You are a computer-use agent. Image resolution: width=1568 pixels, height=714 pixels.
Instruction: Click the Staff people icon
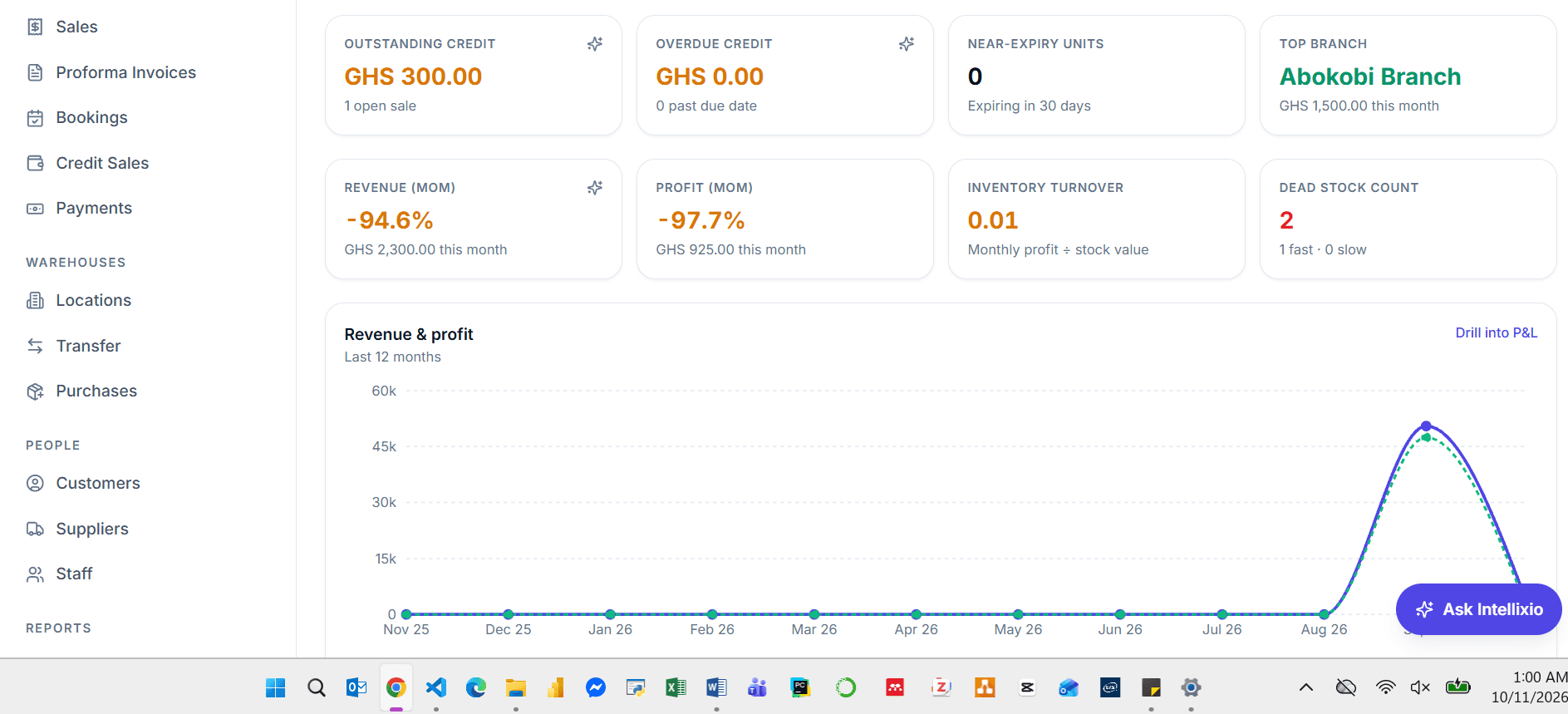(x=35, y=574)
